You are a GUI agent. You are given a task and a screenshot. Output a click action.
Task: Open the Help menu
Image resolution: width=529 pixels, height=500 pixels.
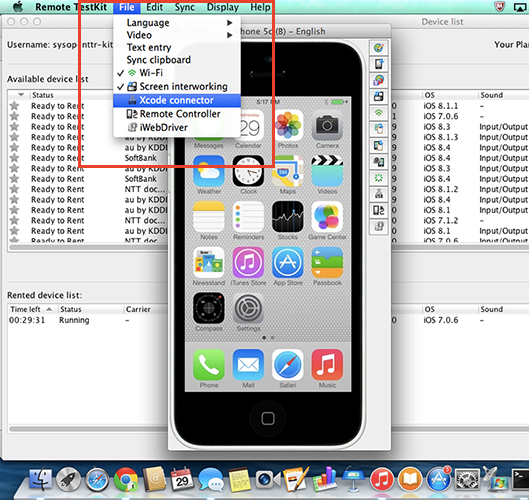[260, 7]
